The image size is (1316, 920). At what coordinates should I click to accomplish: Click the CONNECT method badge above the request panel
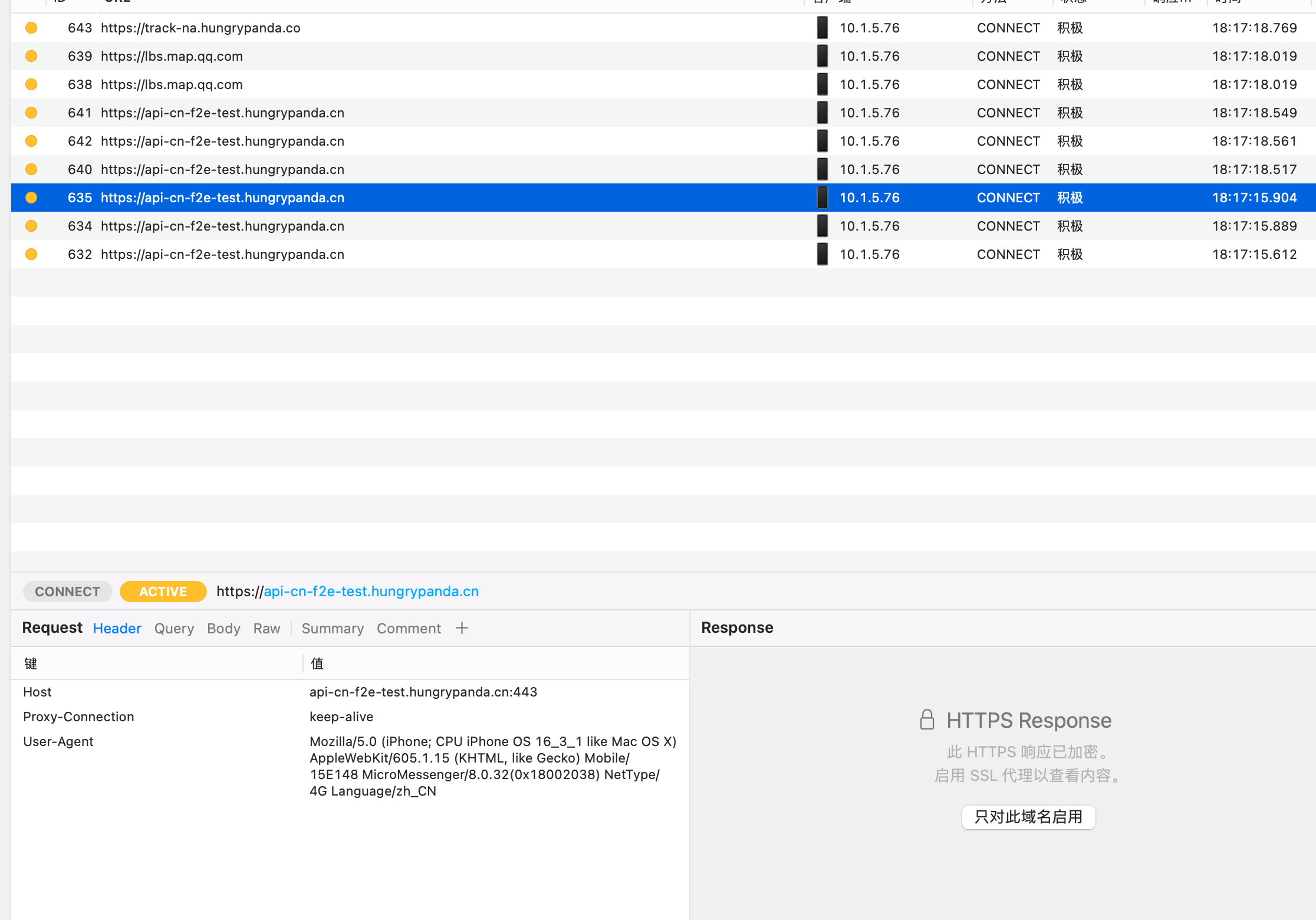tap(67, 592)
